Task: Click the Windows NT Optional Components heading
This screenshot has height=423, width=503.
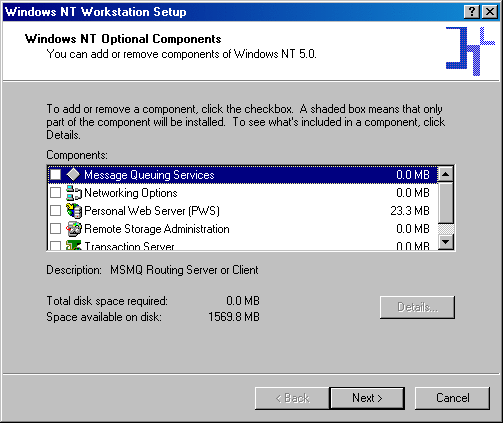Action: (123, 39)
